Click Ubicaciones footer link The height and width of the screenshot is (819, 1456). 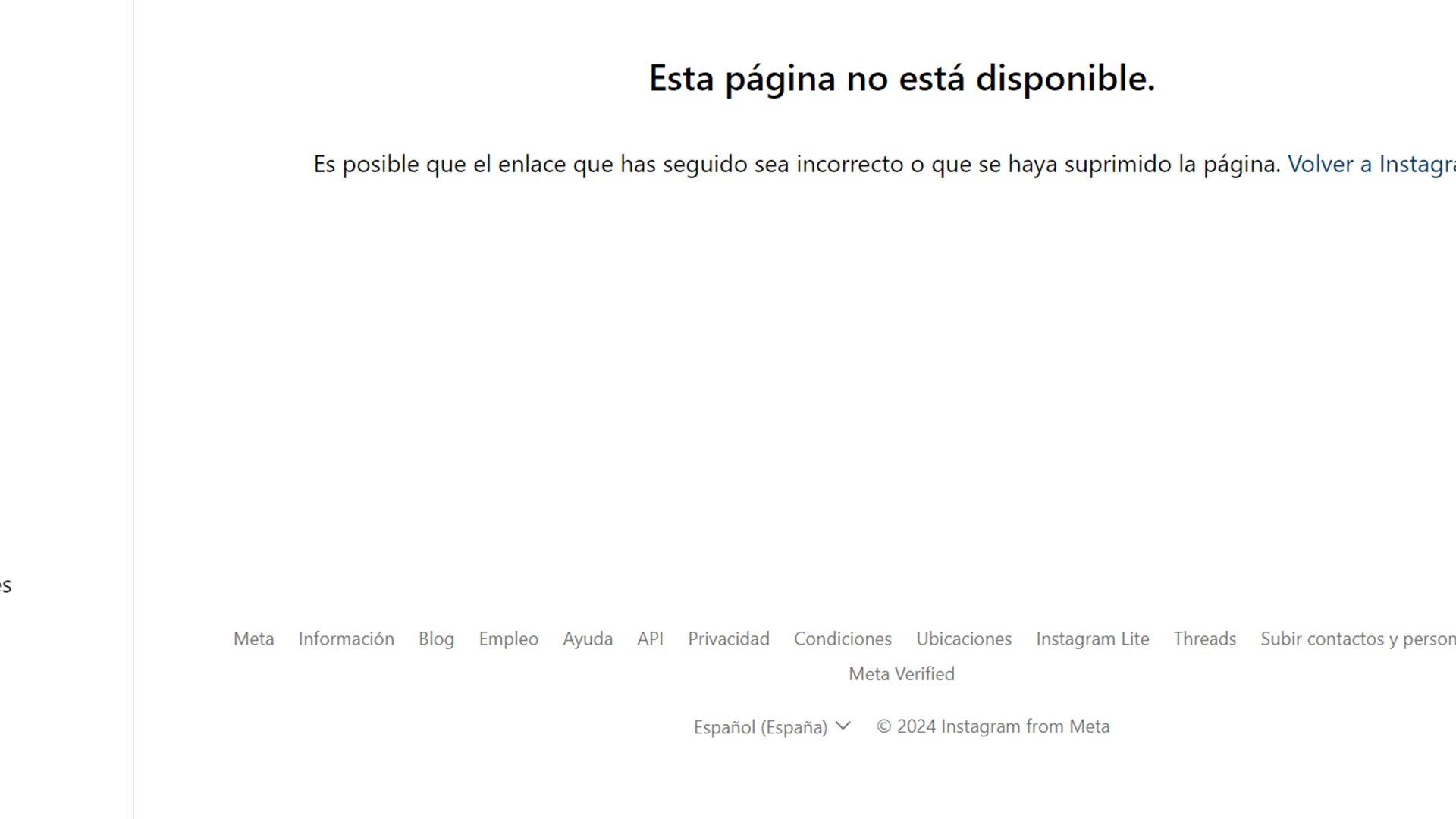tap(964, 639)
